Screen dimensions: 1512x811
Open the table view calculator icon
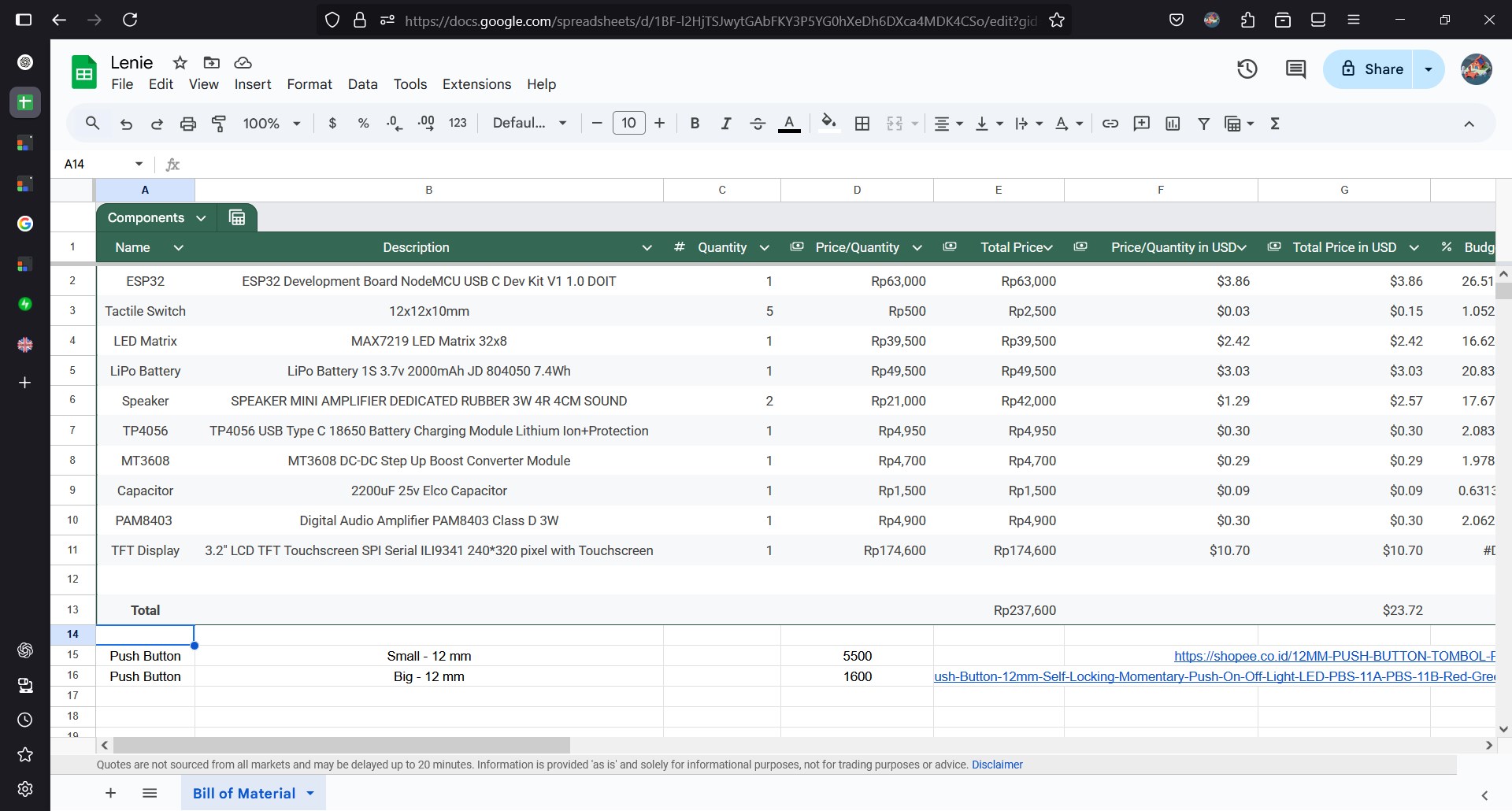[237, 217]
